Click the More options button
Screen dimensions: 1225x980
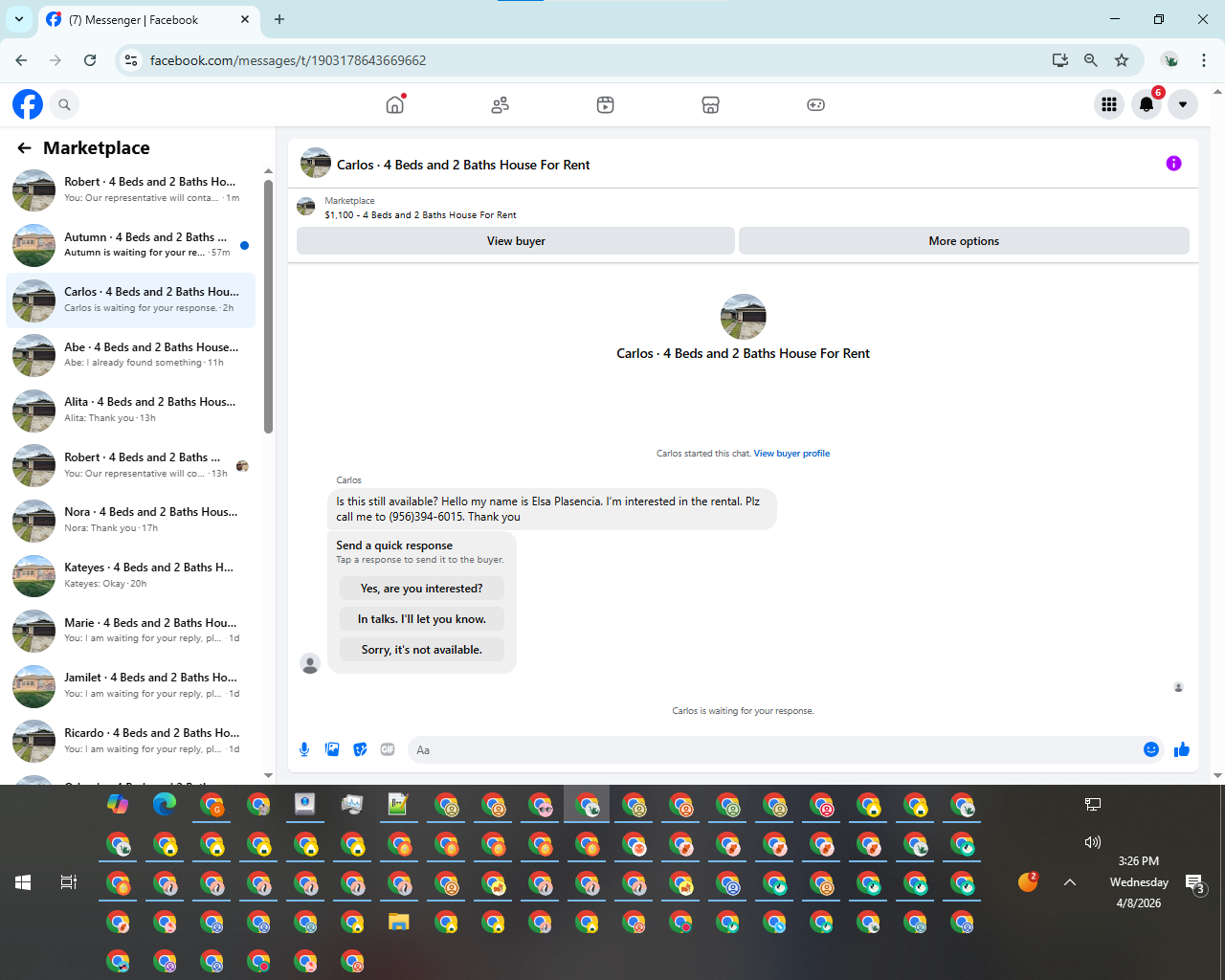(x=964, y=241)
